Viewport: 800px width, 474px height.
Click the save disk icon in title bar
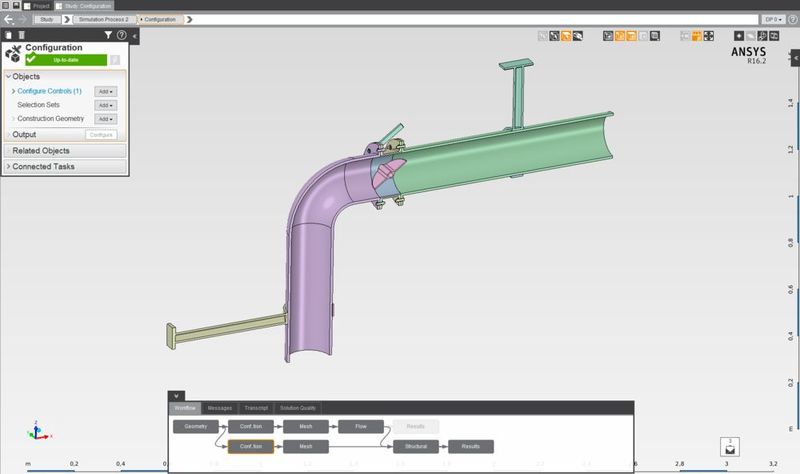tap(17, 5)
